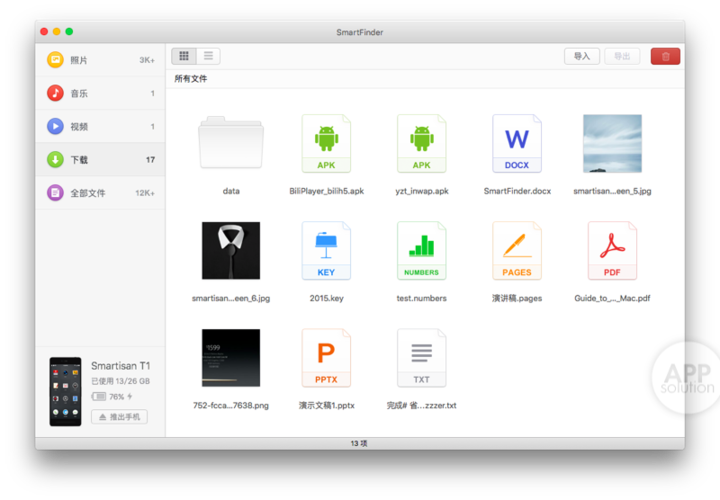Click the 导入 (Import) button
Screen dimensions: 720x500
(582, 56)
